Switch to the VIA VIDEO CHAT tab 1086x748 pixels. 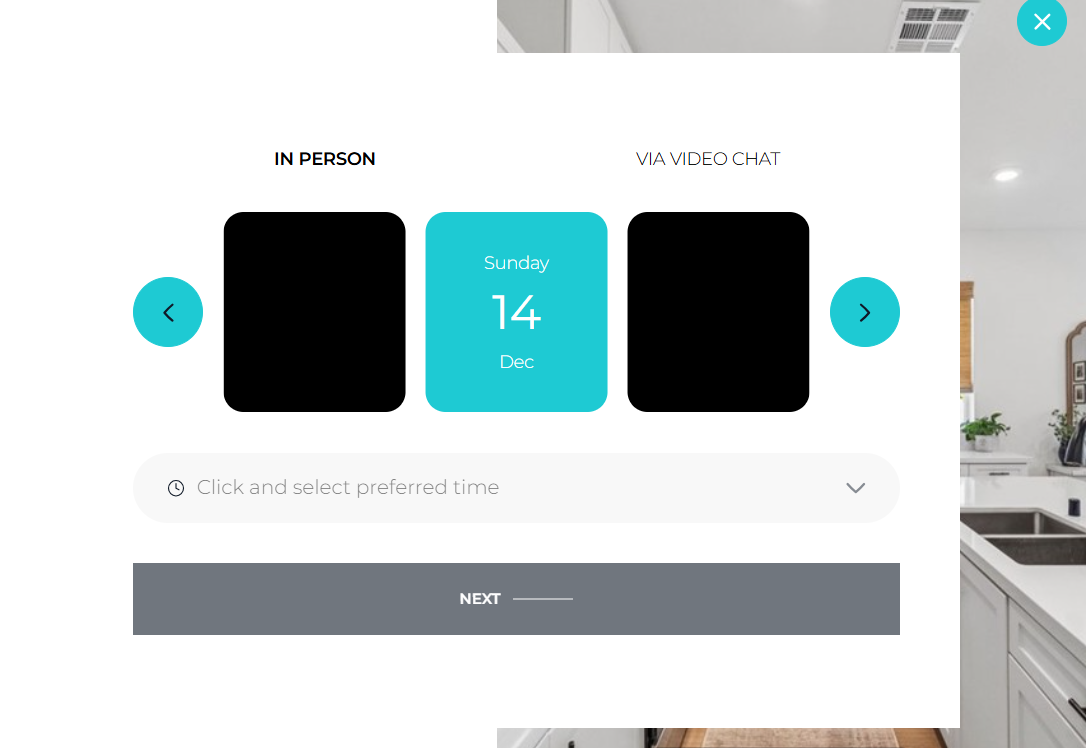708,159
